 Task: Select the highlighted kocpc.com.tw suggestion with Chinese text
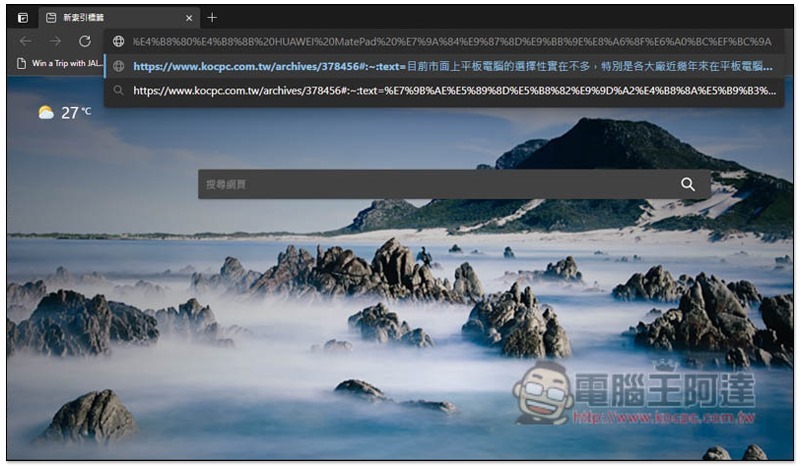450,66
